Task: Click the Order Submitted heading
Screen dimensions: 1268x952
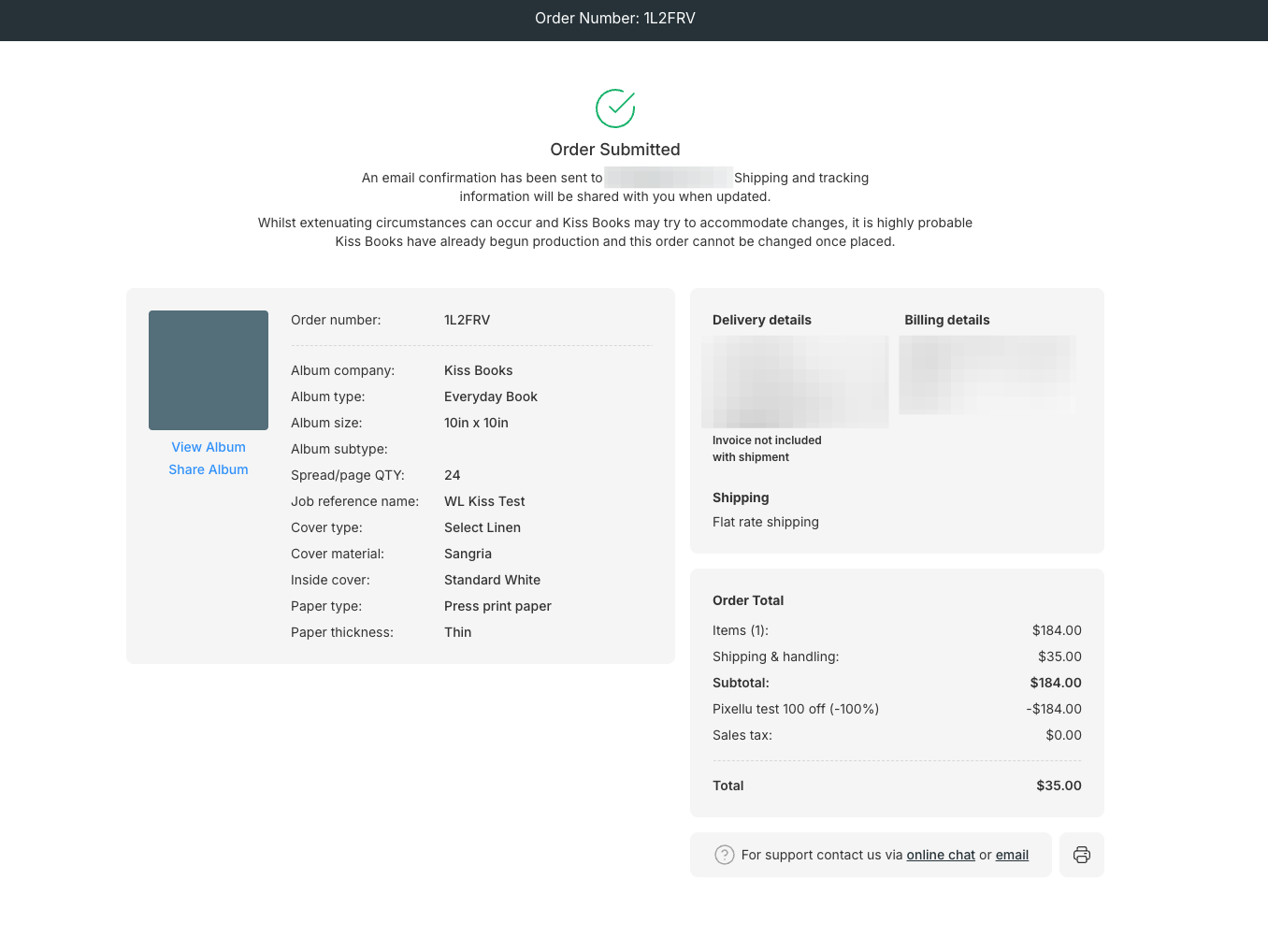Action: coord(615,150)
